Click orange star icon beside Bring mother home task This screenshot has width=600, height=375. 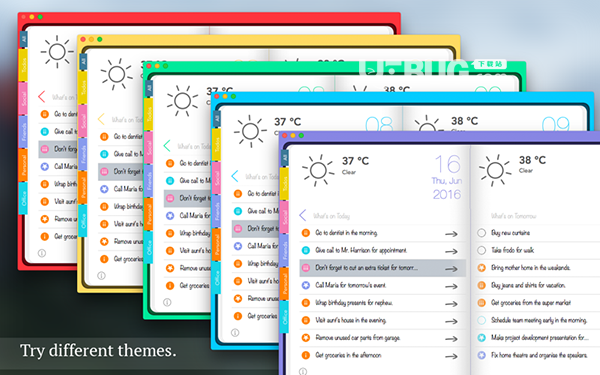[481, 268]
